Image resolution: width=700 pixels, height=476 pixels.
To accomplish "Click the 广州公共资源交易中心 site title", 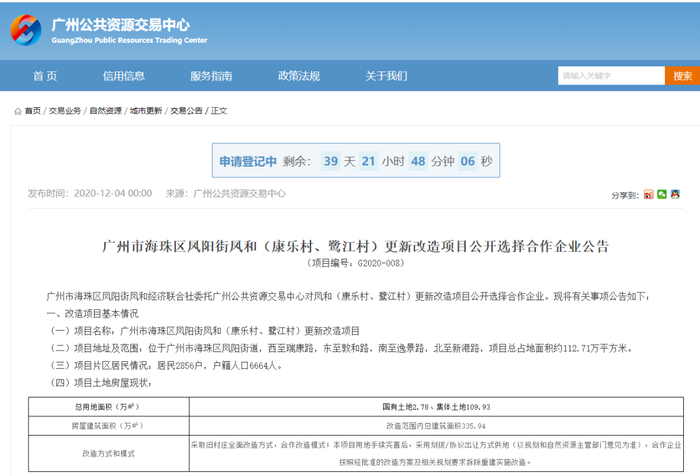I will point(121,25).
